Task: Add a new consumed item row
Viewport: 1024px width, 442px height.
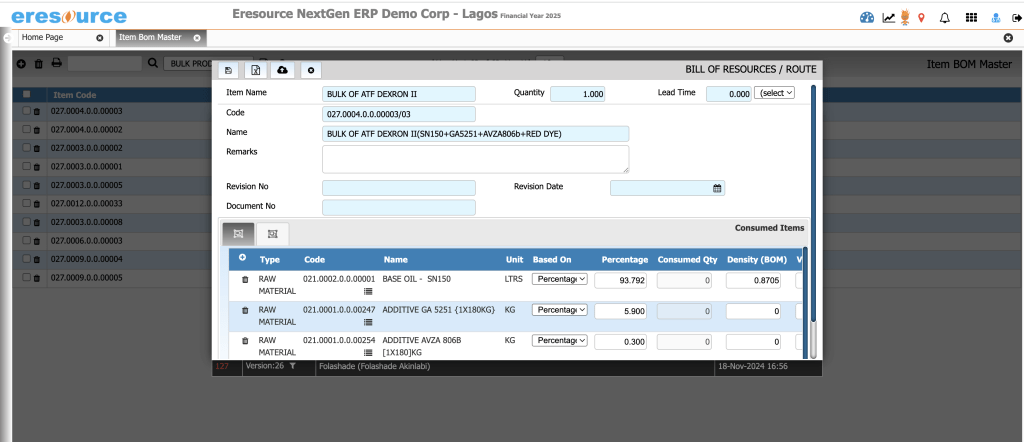Action: (242, 258)
